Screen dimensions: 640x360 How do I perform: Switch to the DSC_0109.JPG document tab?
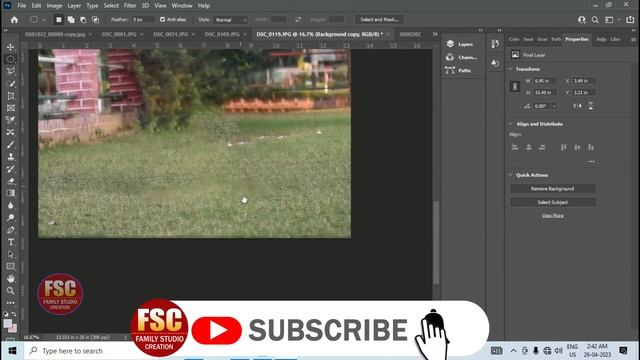222,34
